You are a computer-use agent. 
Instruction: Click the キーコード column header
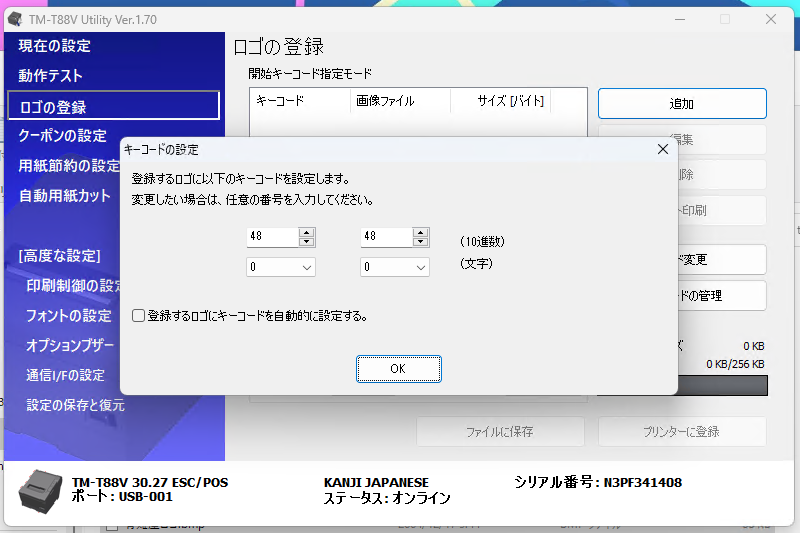300,100
